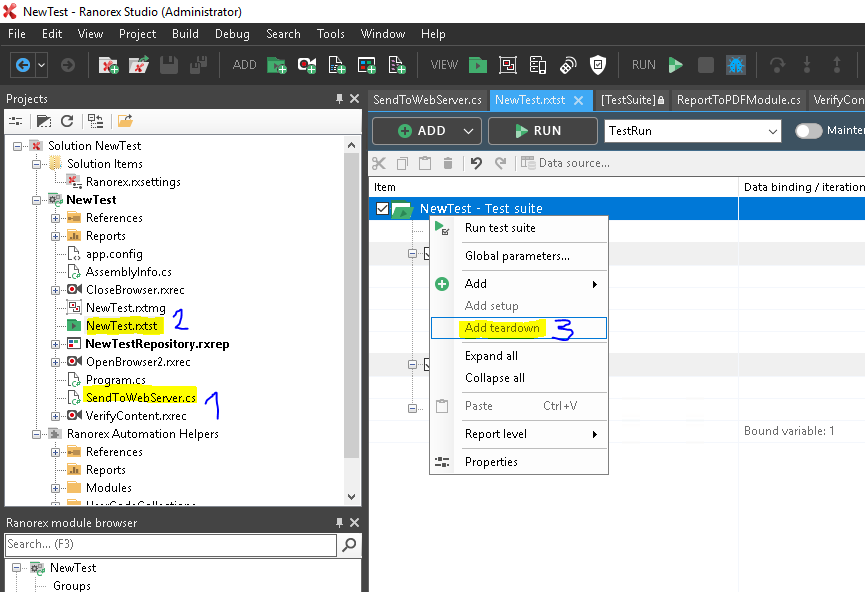
Task: Click the Undo arrow in the test suite toolbar
Action: pyautogui.click(x=476, y=163)
